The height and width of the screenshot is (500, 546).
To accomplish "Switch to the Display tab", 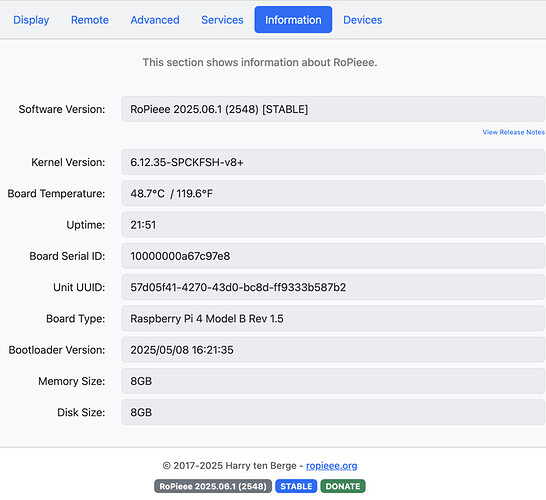I will (31, 20).
